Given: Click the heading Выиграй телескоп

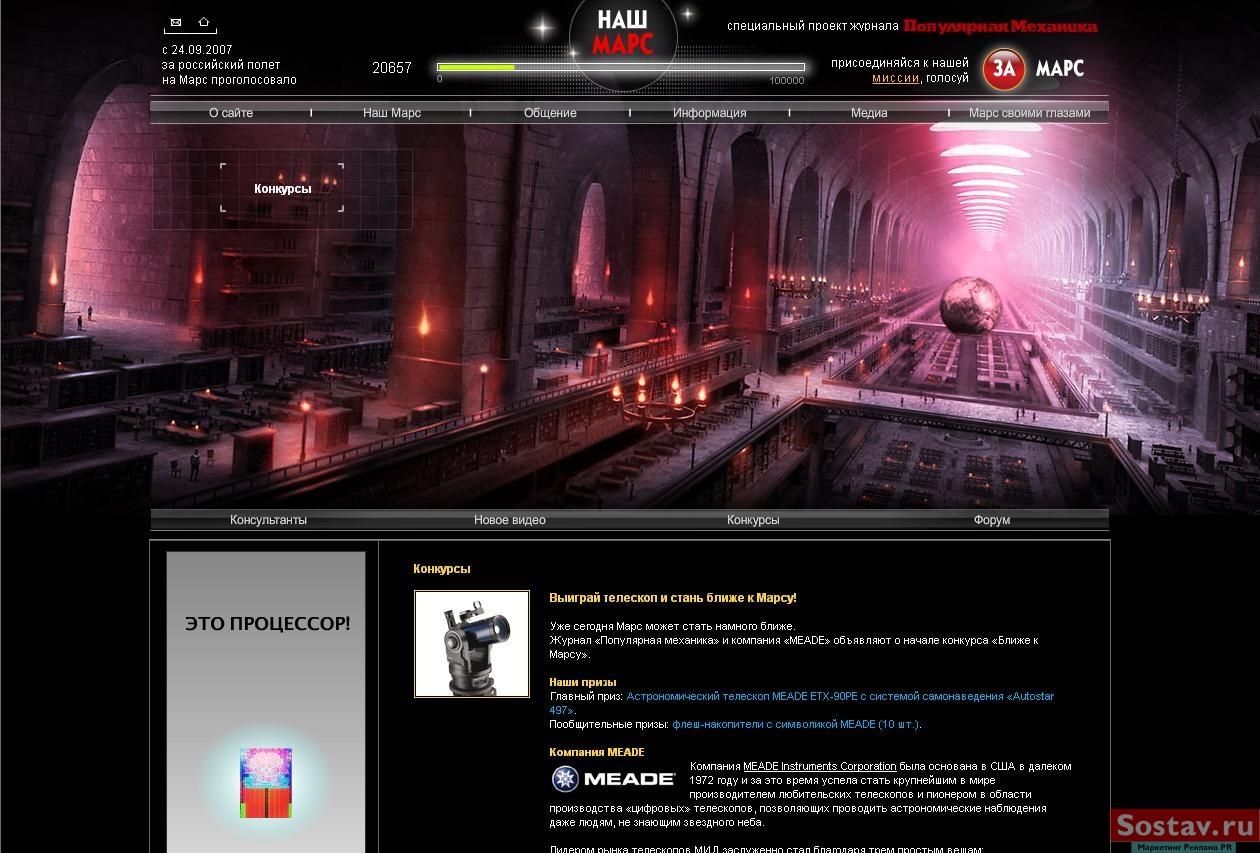Looking at the screenshot, I should pos(673,598).
